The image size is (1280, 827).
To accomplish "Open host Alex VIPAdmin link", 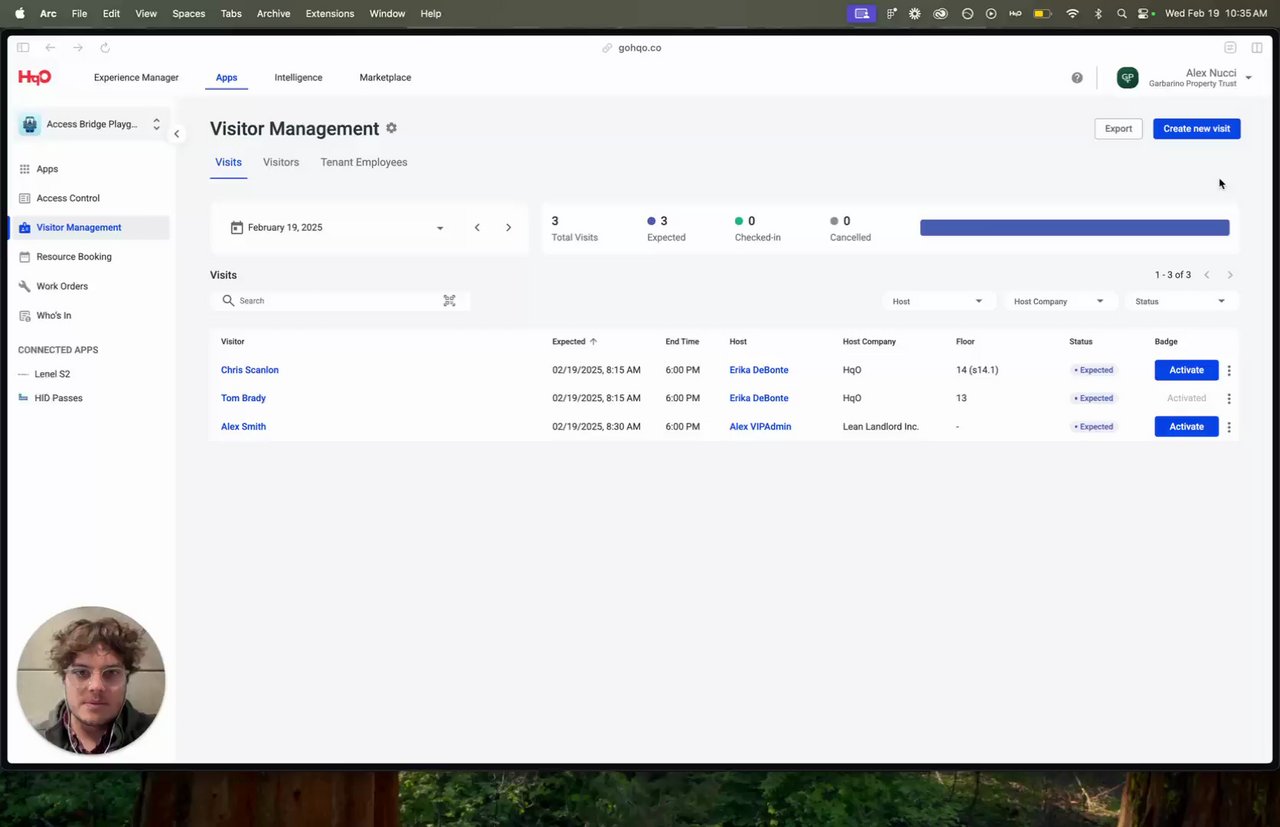I will (760, 427).
